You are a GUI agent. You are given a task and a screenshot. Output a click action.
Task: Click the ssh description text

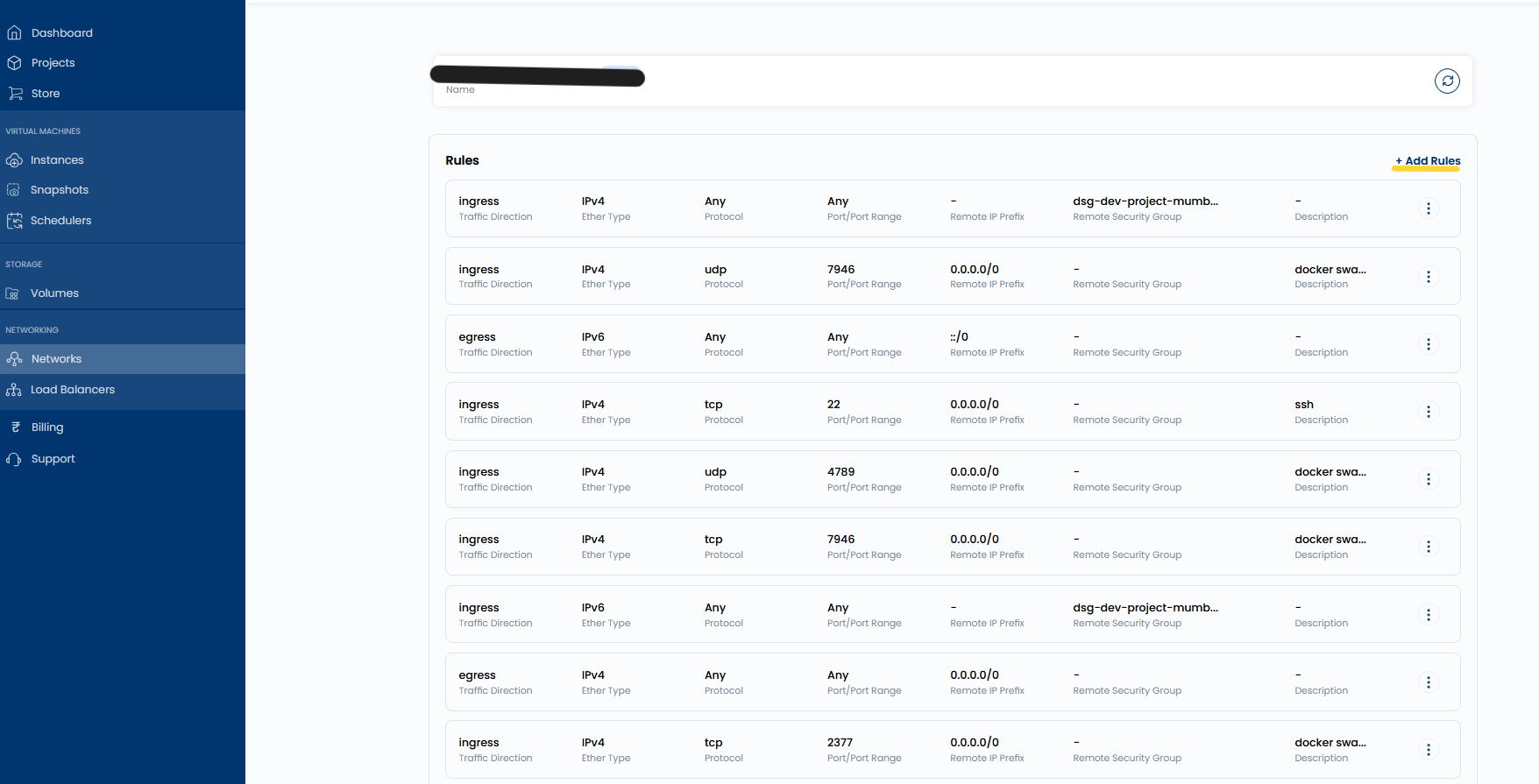pos(1304,405)
